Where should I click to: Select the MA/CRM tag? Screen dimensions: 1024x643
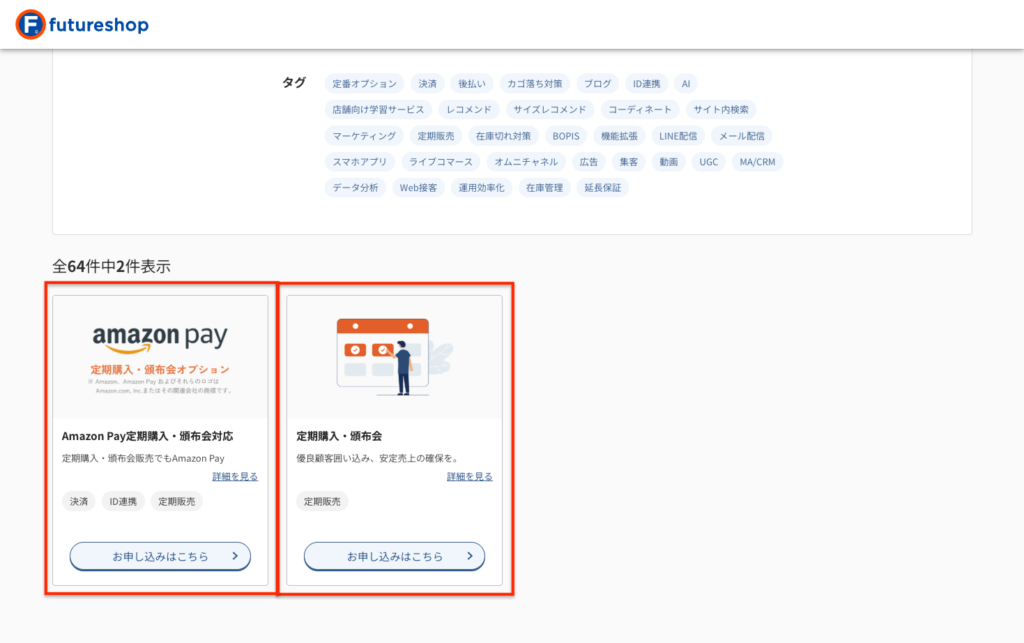click(756, 162)
